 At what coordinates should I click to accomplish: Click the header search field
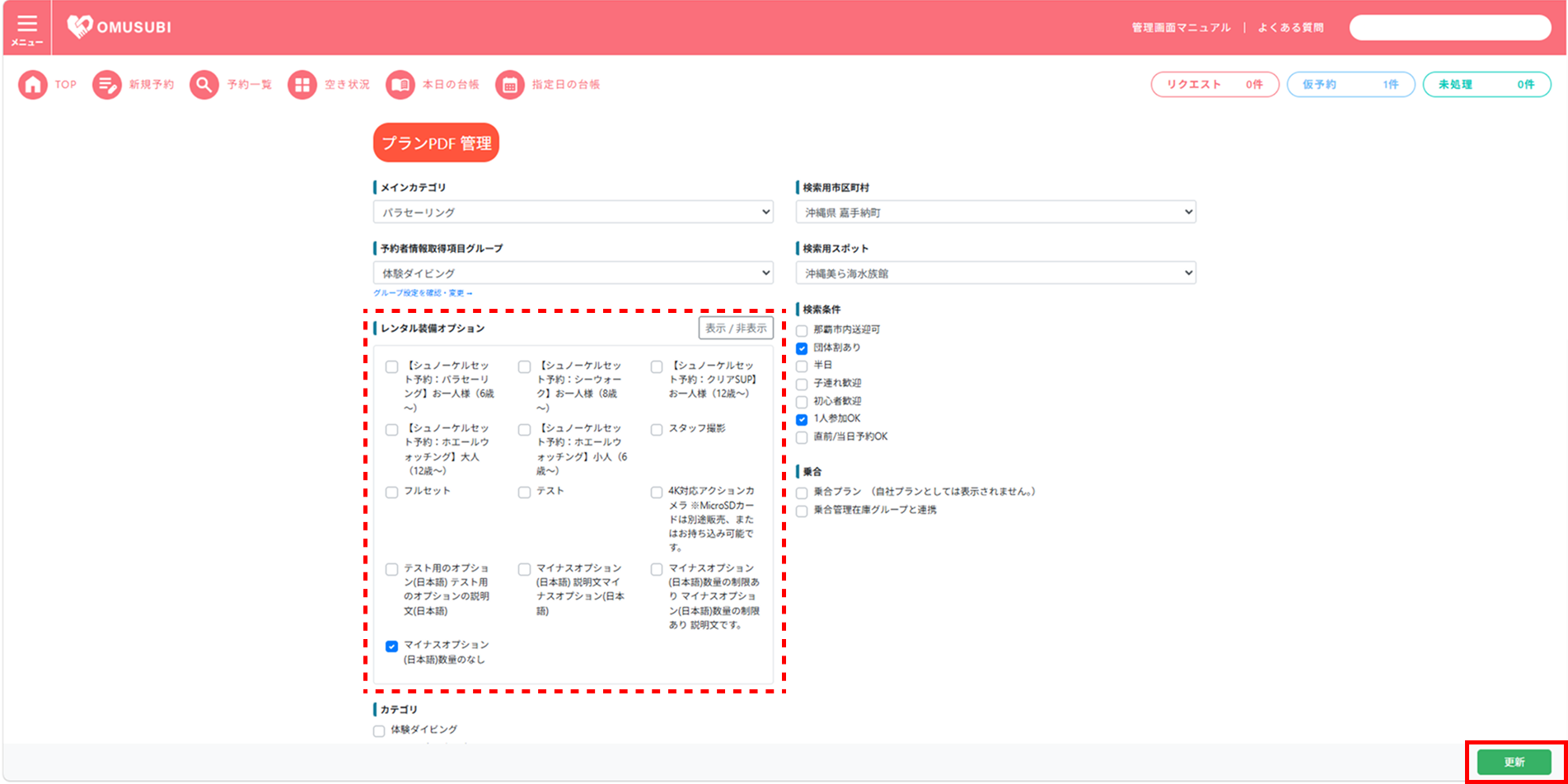1450,27
